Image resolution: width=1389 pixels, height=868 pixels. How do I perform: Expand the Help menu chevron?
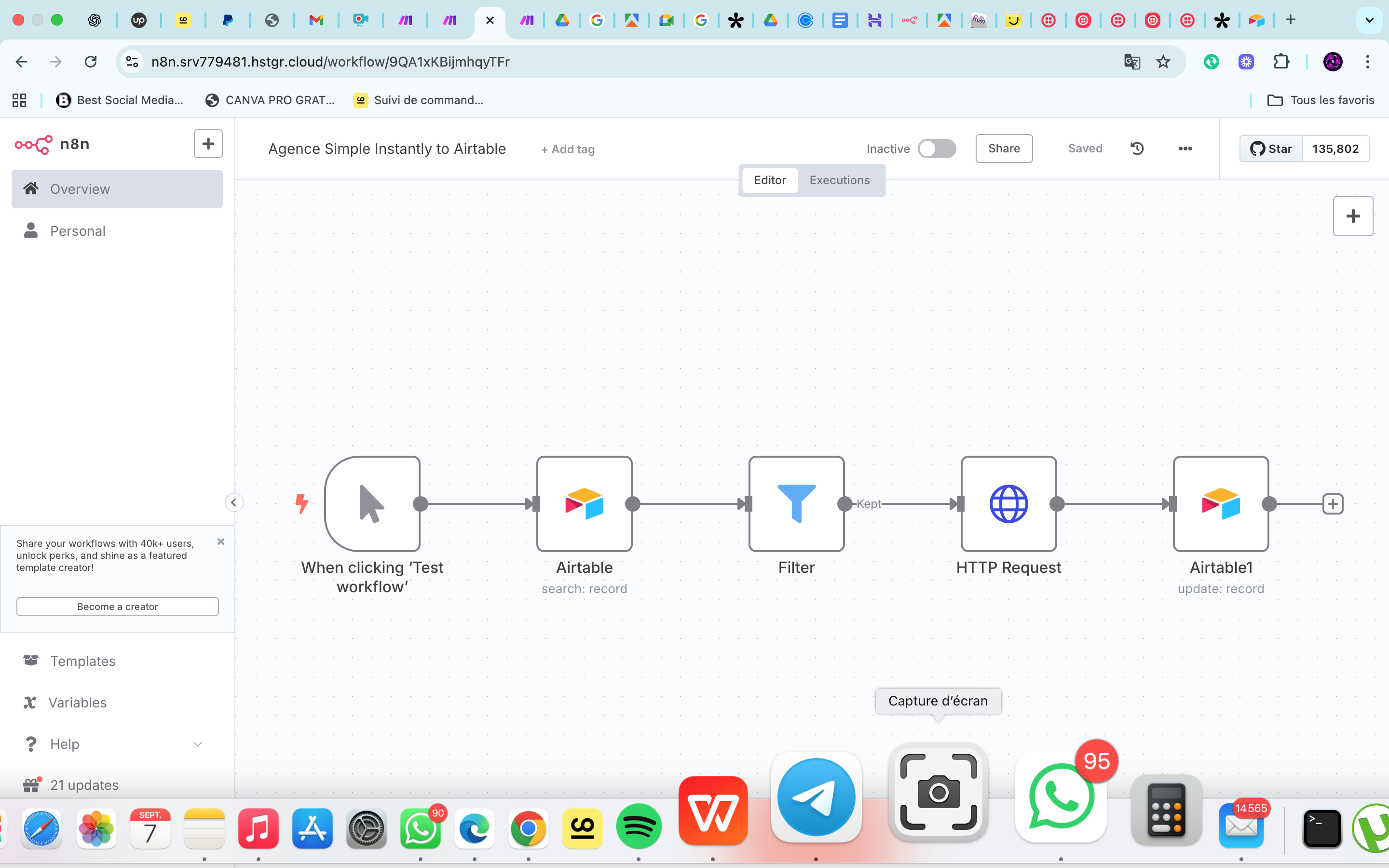coord(197,744)
